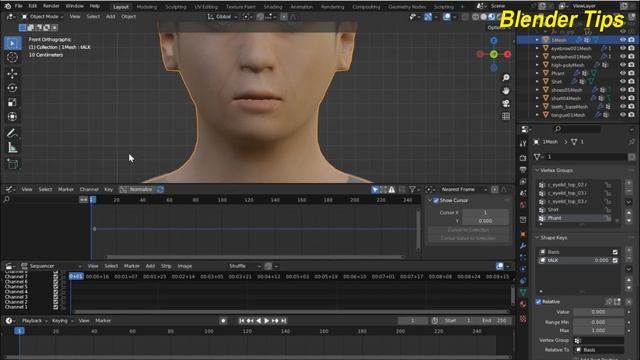The image size is (640, 360).
Task: Open the Object properties orange square tab
Action: pyautogui.click(x=523, y=234)
